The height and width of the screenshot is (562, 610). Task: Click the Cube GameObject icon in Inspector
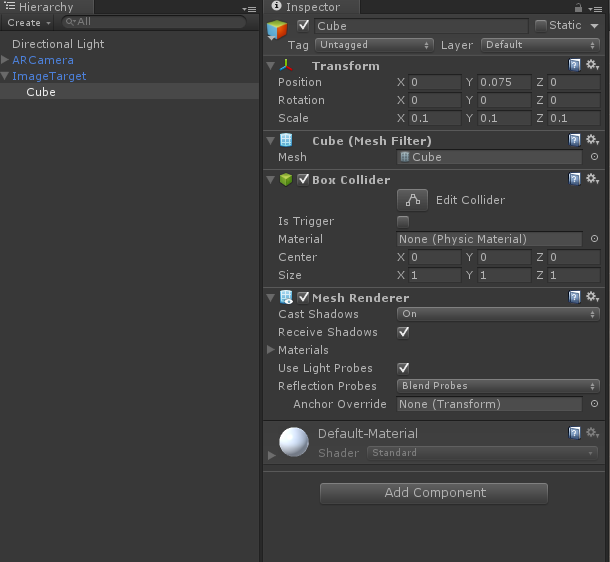(x=277, y=30)
